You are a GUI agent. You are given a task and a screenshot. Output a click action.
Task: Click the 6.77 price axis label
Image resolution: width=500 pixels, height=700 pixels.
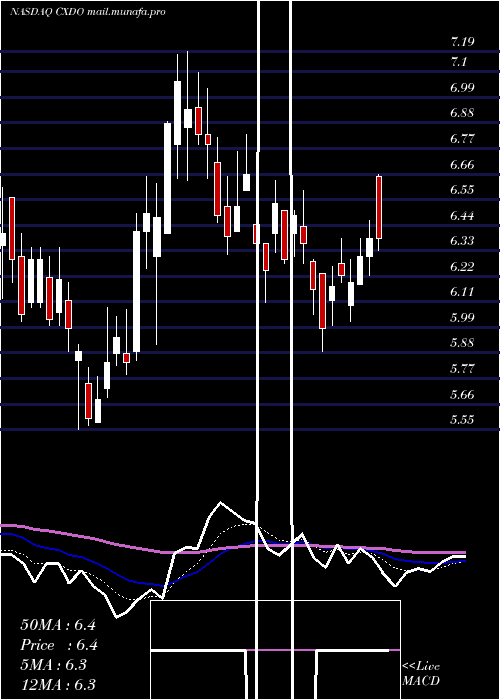462,139
